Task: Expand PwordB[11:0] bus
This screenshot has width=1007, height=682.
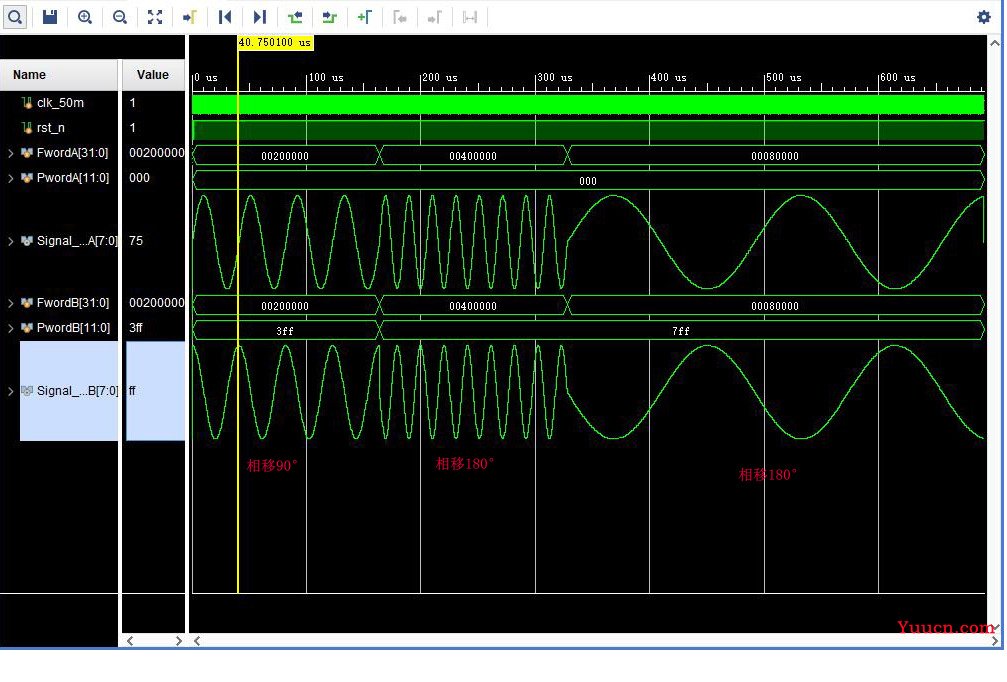Action: coord(10,328)
